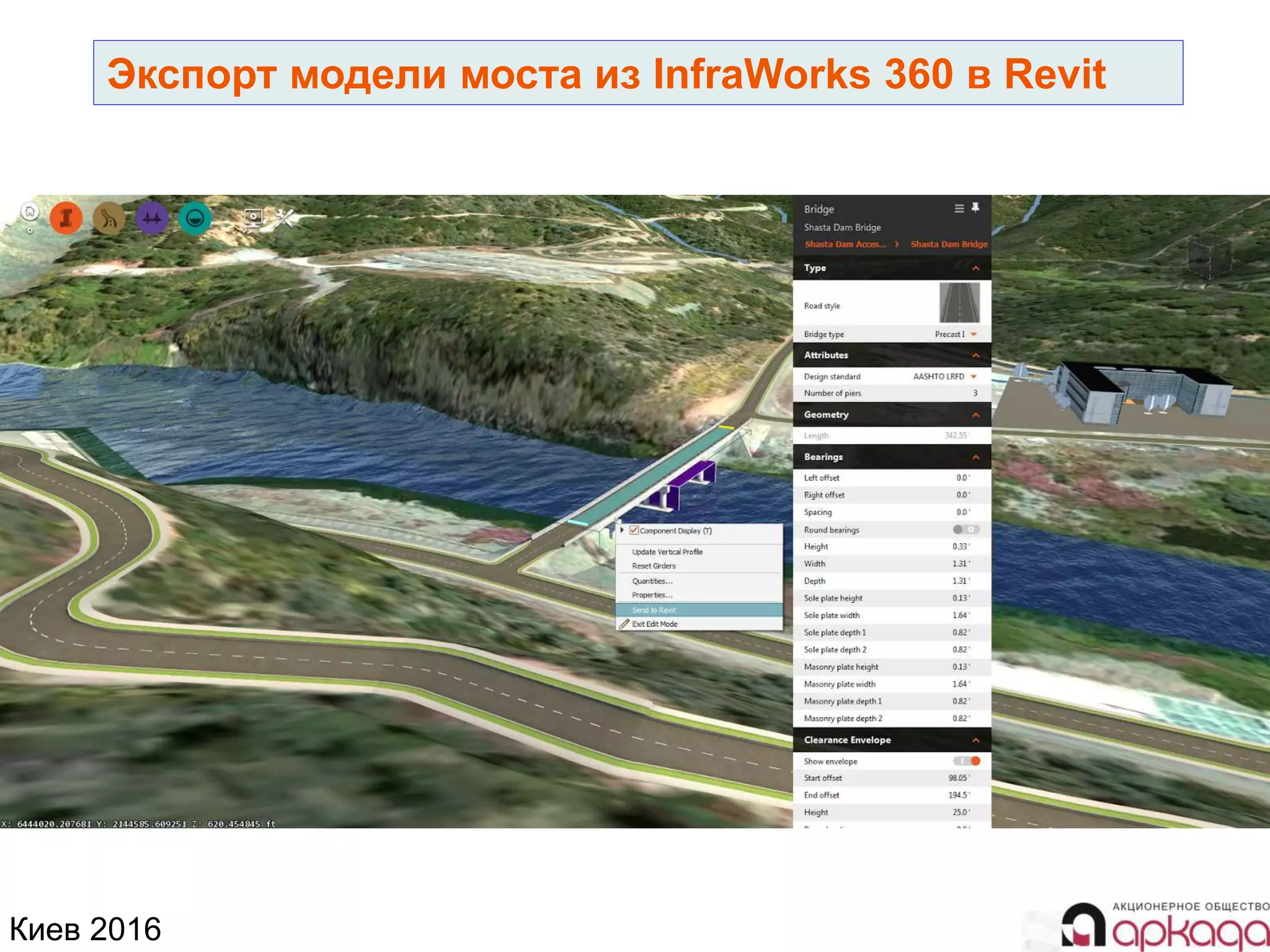Edit the Left offset value
The image size is (1270, 952).
click(x=963, y=478)
